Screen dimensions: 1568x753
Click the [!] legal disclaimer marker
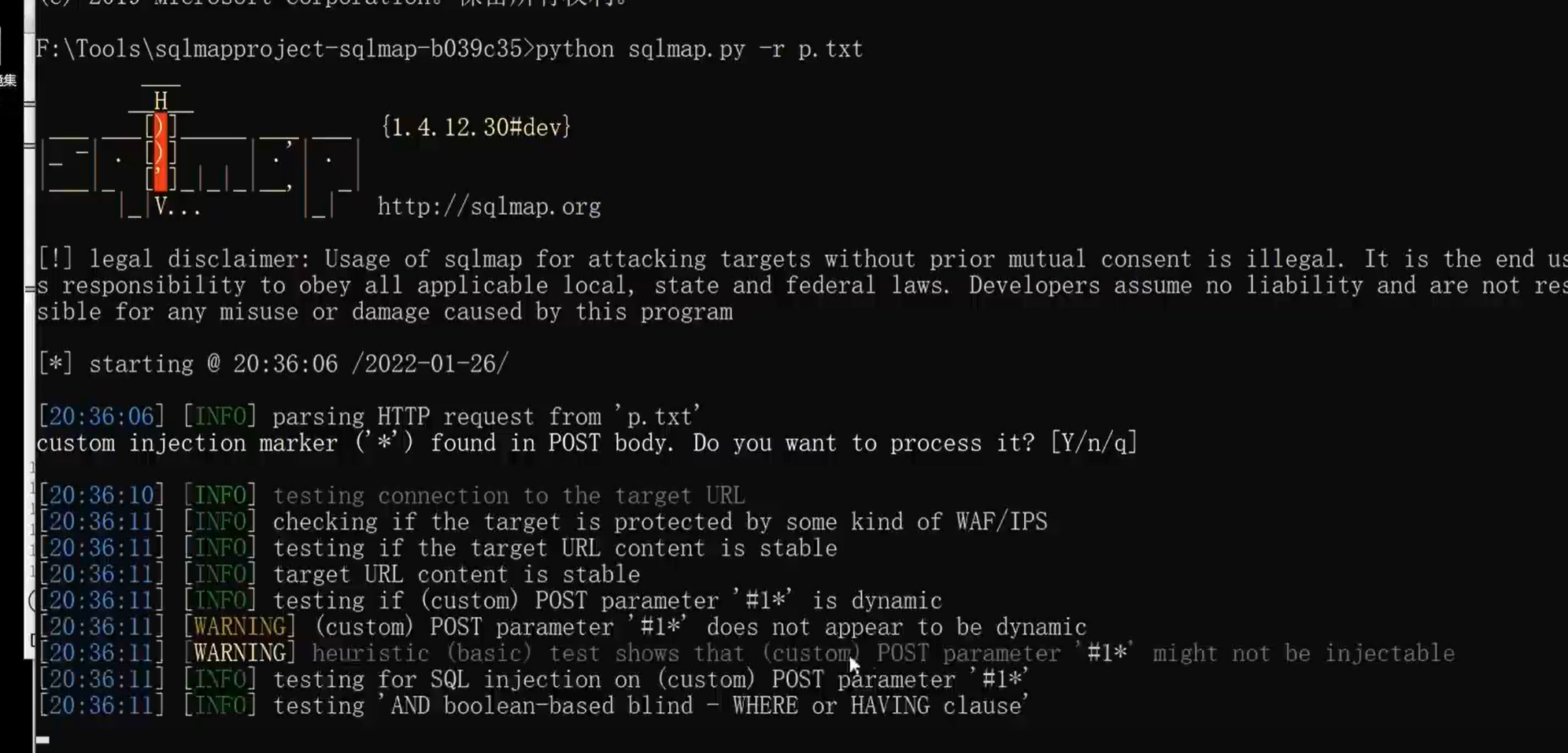pos(55,259)
